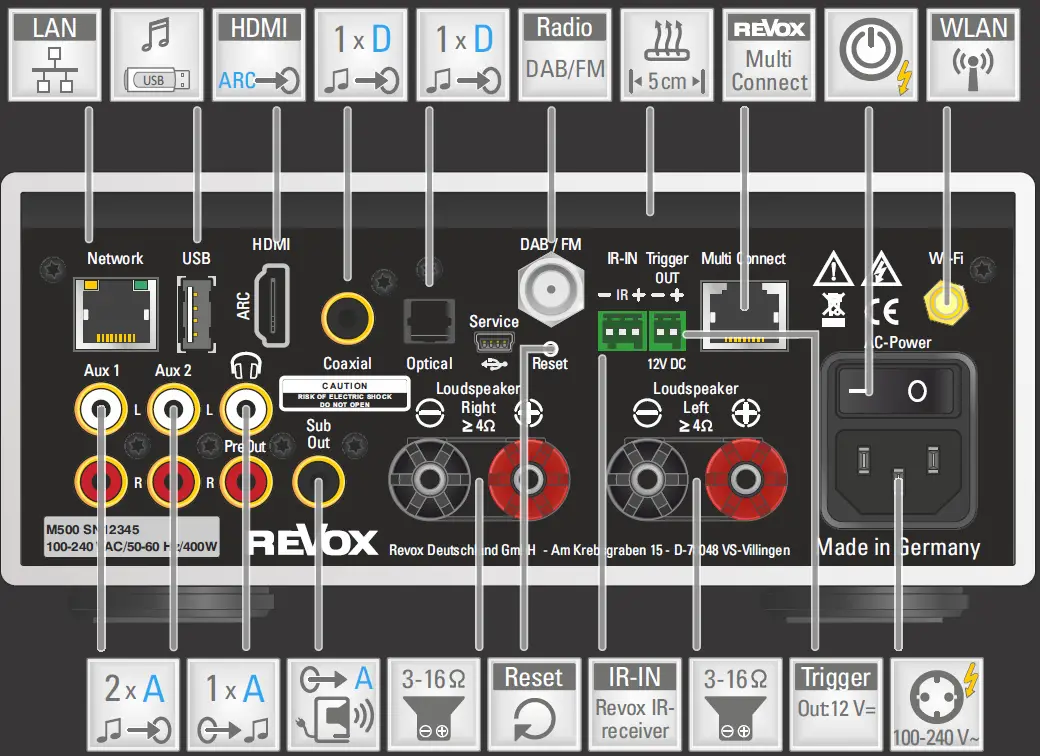Screen dimensions: 1040x756
Task: Click the small Reset pinhole button
Action: (x=551, y=348)
